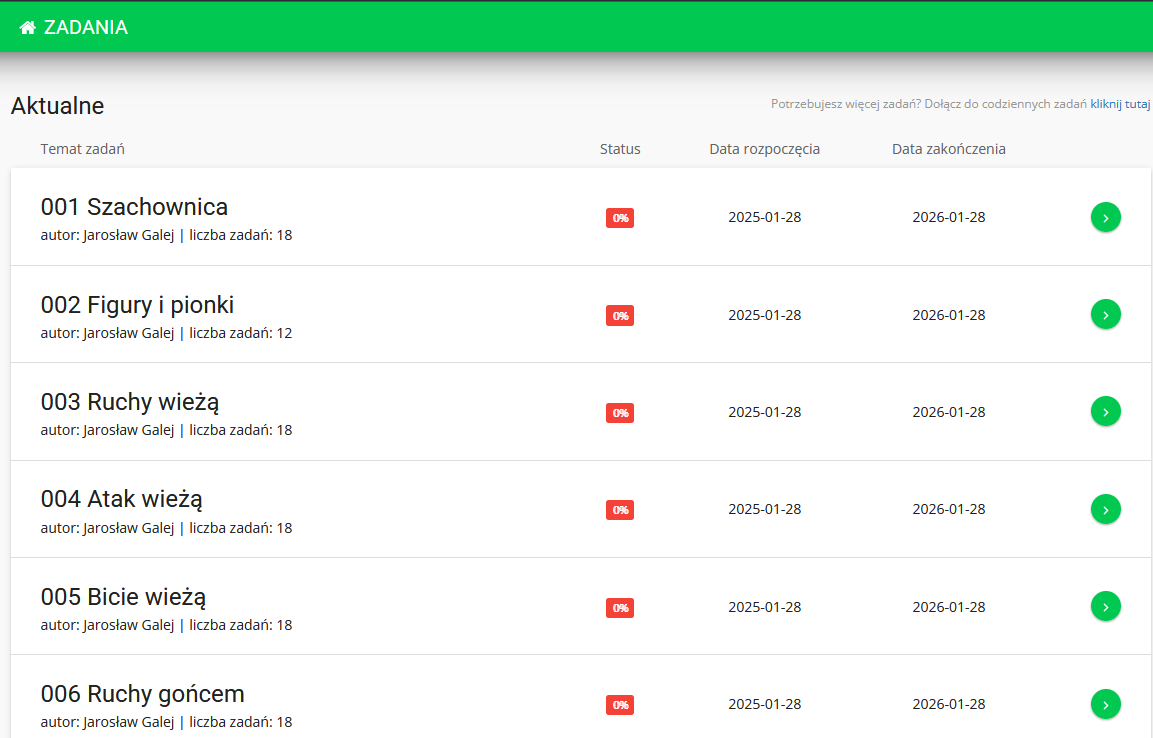Open 002 Figury i pionki arrow button

(1105, 314)
